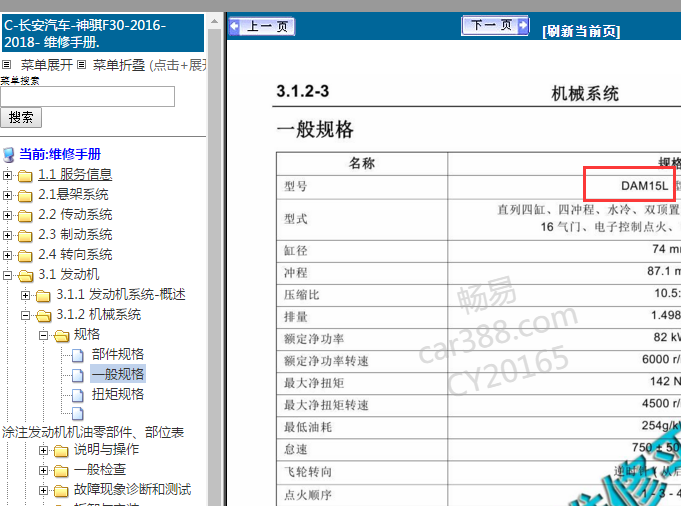Click the folder icon of 一般检查

tap(61, 471)
